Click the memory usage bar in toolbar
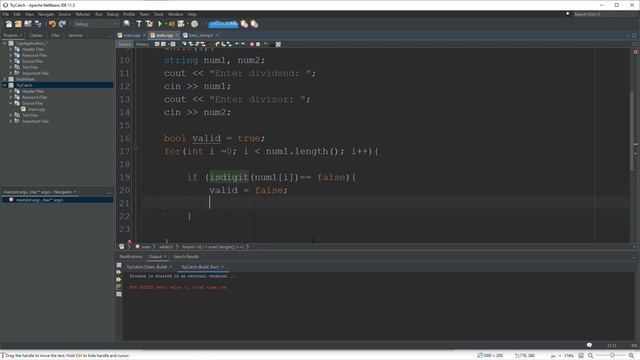This screenshot has height=360, width=640. 223,24
